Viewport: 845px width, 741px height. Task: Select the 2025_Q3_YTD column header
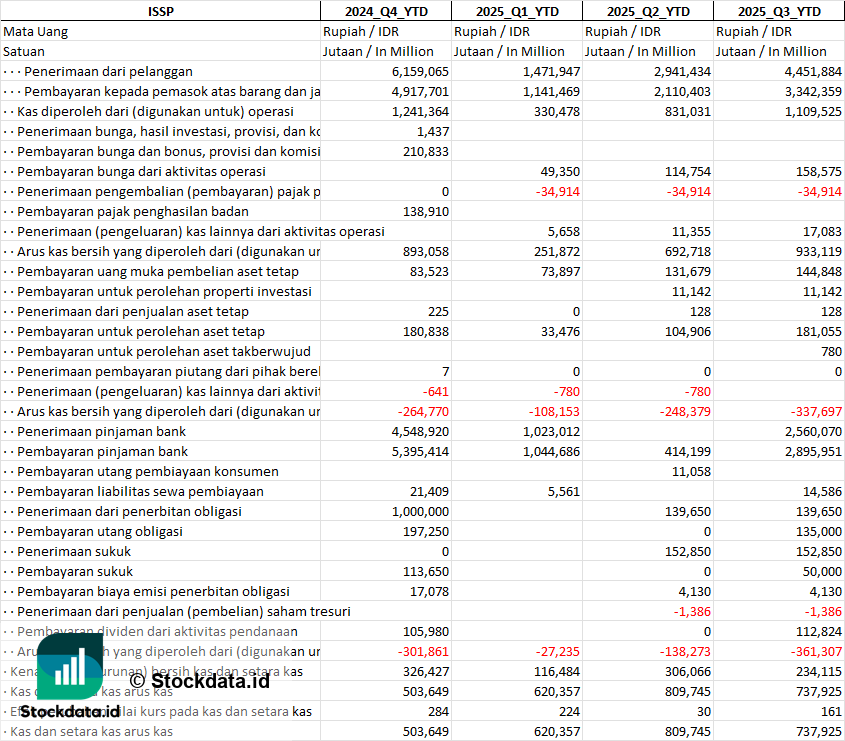pyautogui.click(x=779, y=11)
